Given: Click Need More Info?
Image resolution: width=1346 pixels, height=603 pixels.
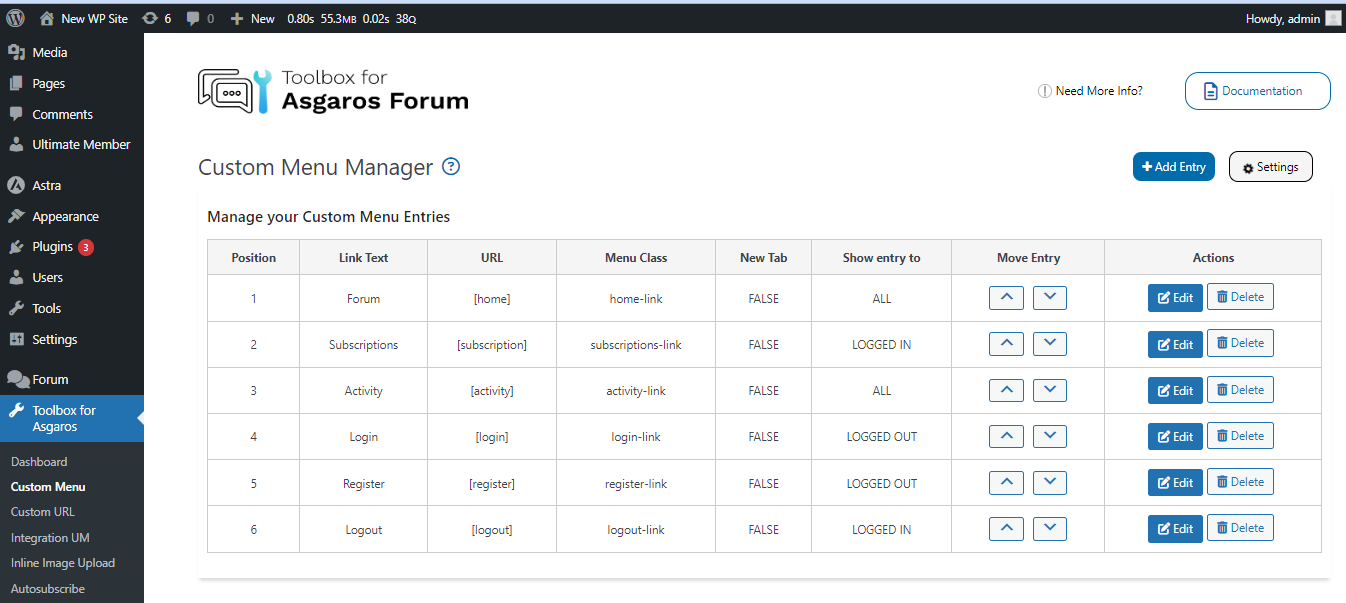Looking at the screenshot, I should [x=1091, y=91].
